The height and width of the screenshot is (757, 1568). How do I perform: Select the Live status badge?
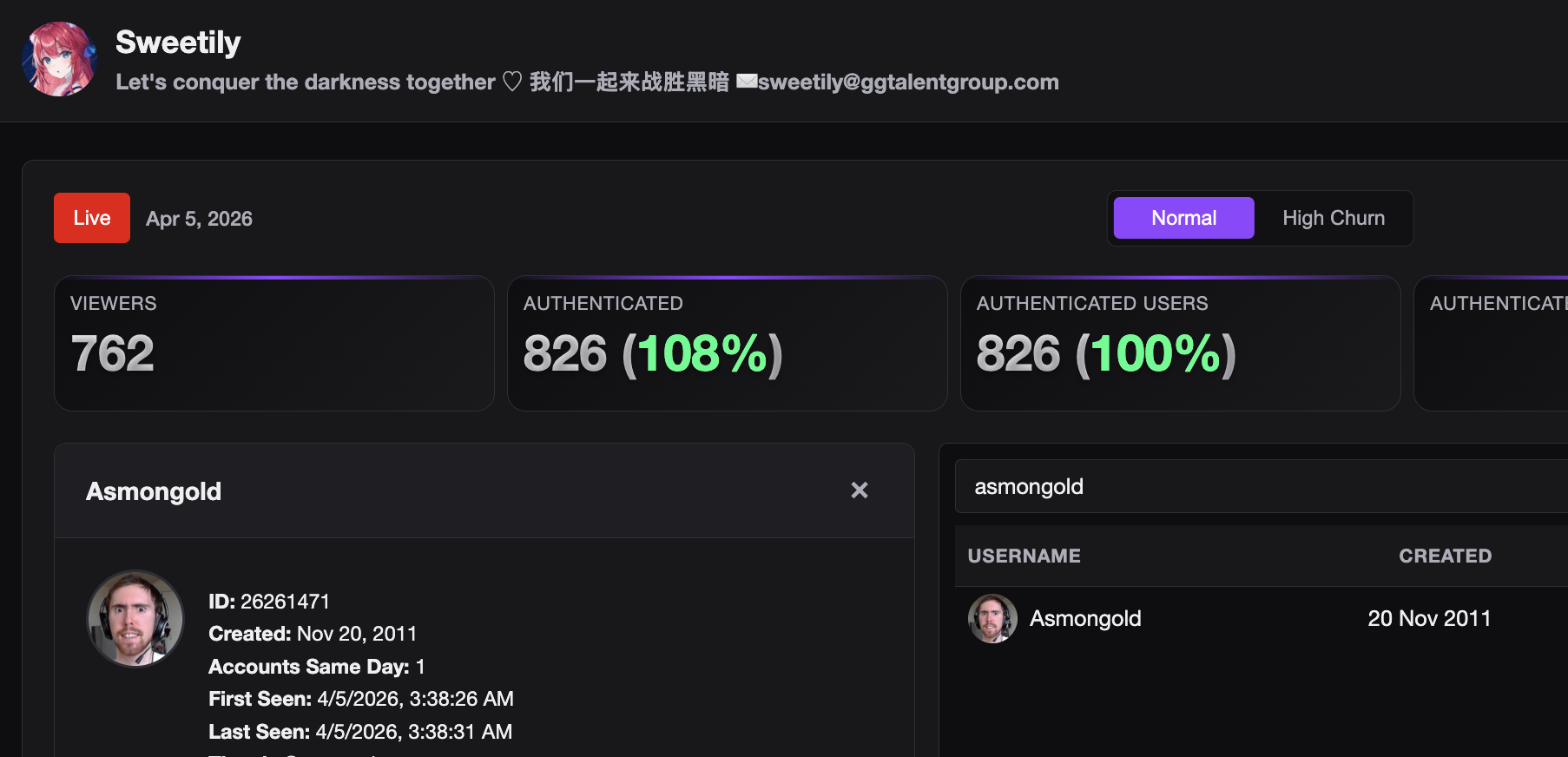point(92,218)
